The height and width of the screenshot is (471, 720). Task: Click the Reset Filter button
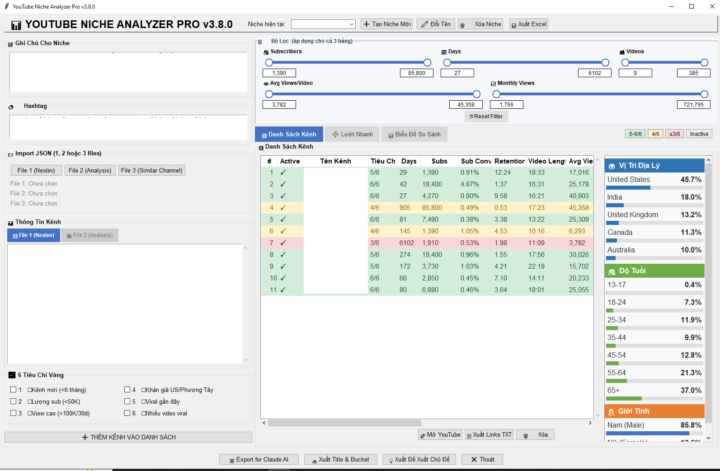click(x=486, y=117)
